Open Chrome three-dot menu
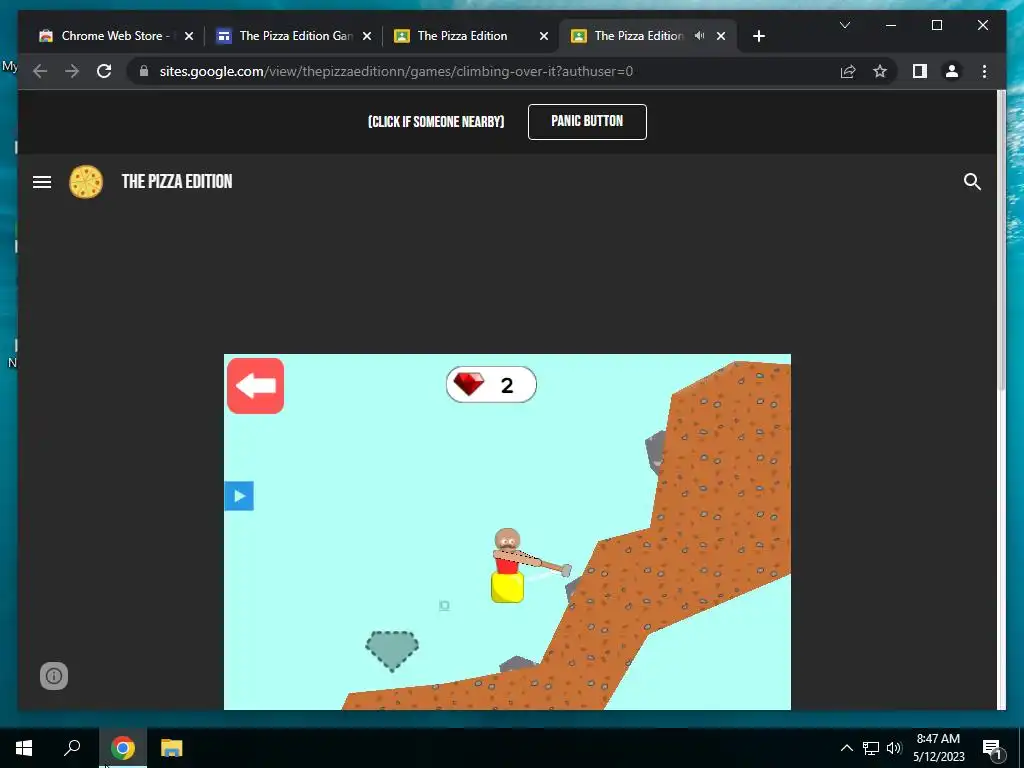 (x=984, y=71)
